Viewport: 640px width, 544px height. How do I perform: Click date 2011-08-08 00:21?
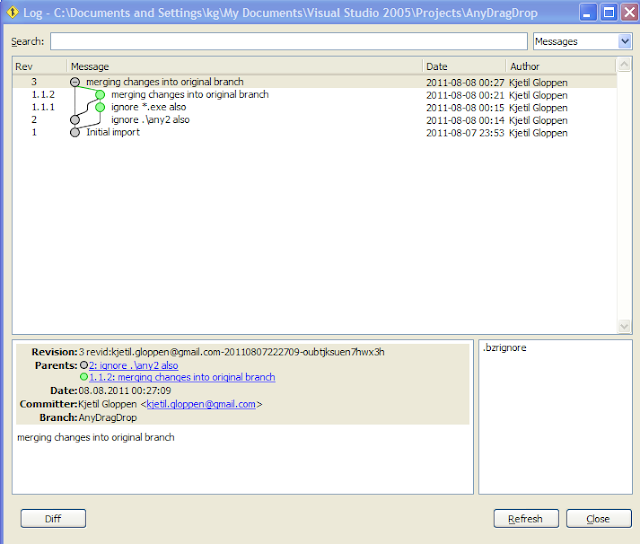click(x=465, y=95)
